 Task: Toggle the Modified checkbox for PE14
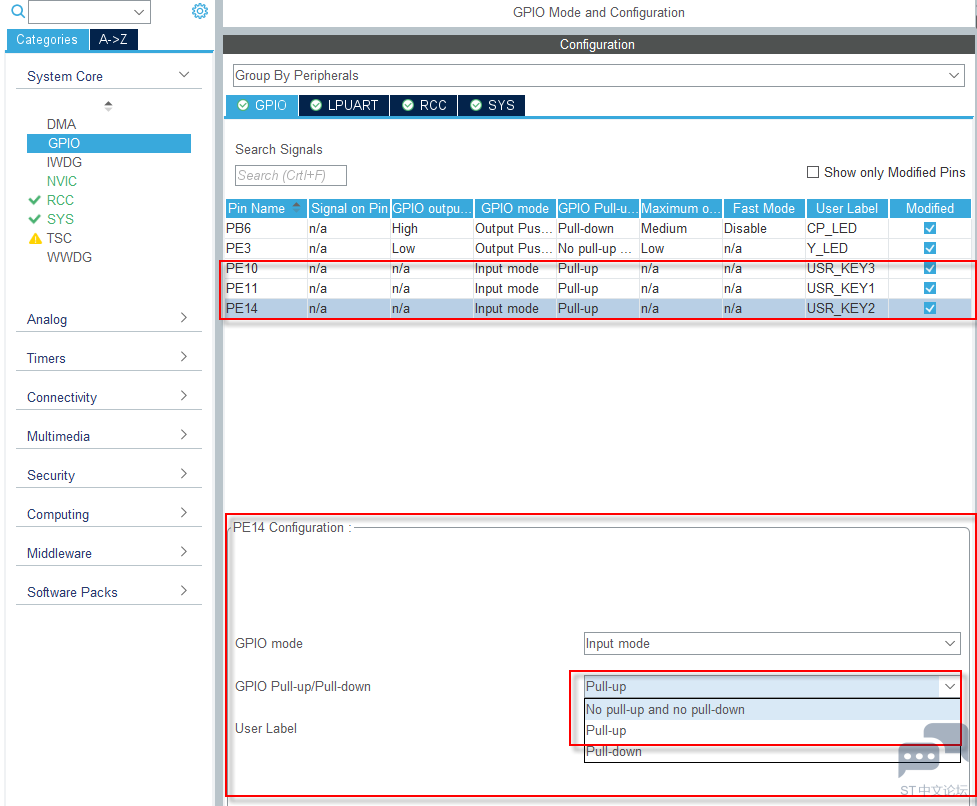(930, 308)
